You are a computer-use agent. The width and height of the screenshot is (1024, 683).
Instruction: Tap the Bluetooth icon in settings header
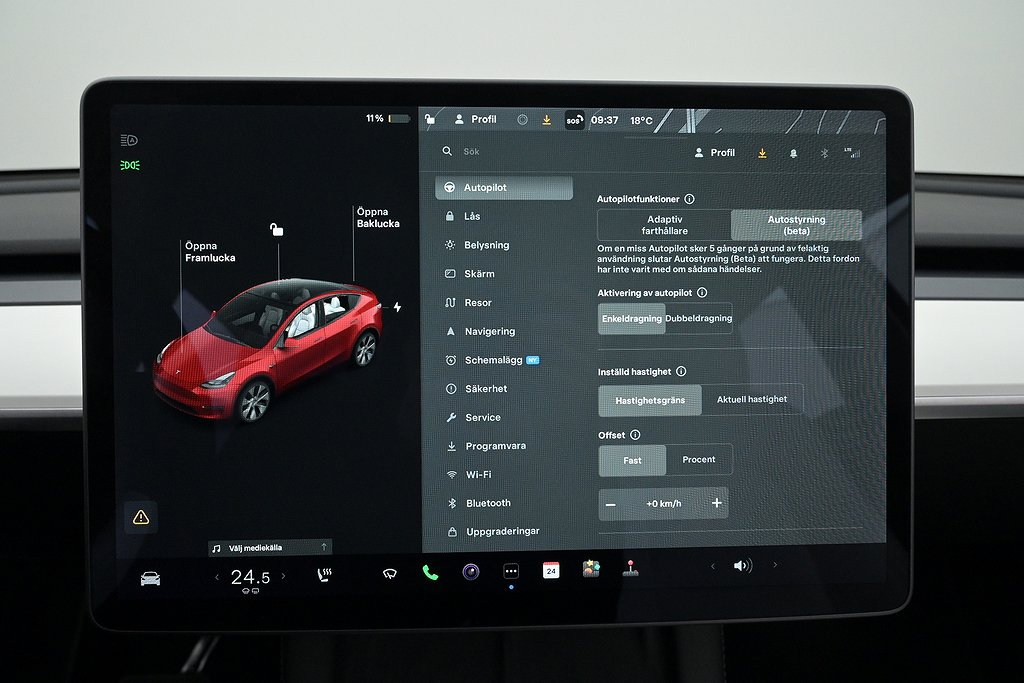824,153
